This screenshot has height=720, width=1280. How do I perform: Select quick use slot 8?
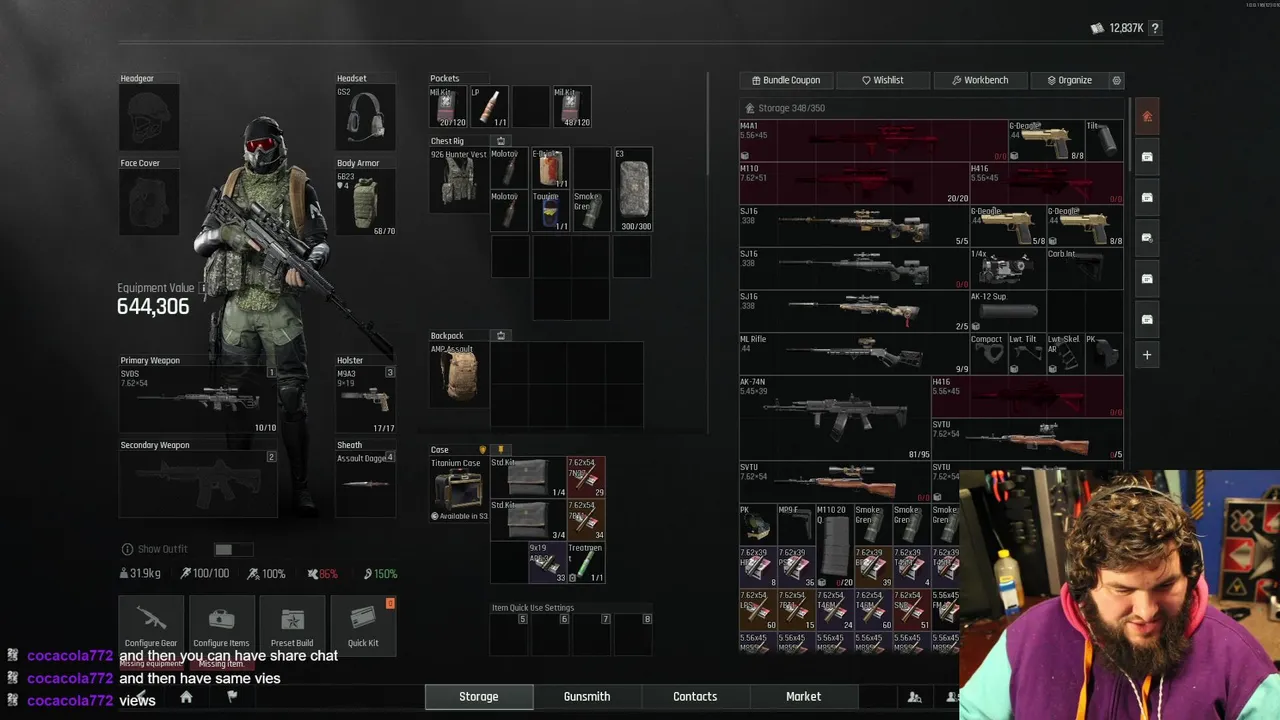pyautogui.click(x=633, y=634)
